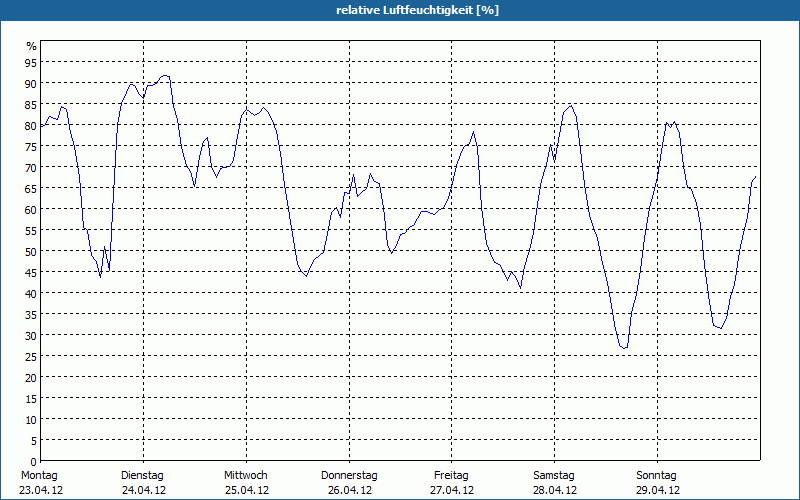Screen dimensions: 800x500
Task: Select the date '25.04.12'
Action: pos(247,490)
